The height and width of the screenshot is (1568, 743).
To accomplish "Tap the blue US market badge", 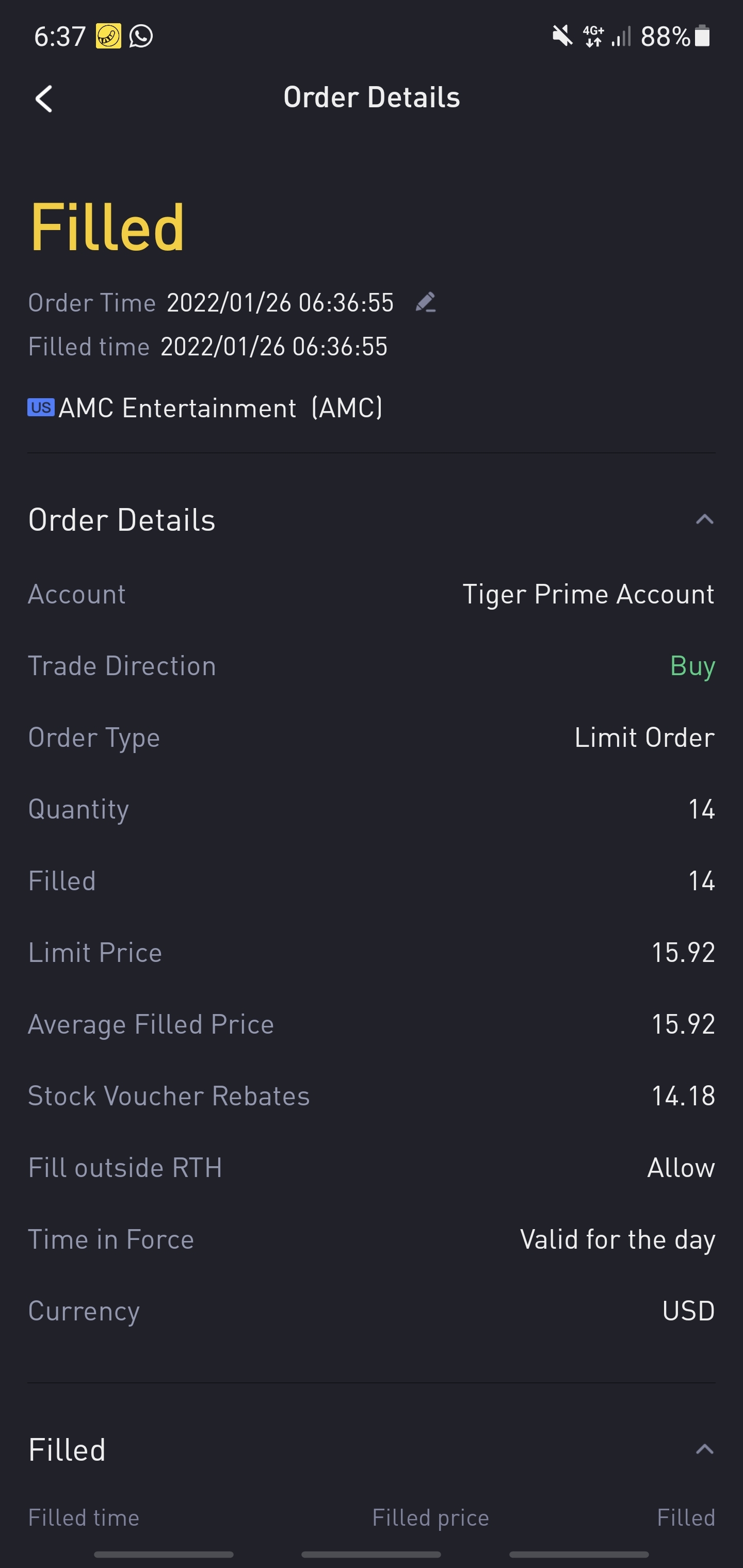I will (41, 407).
